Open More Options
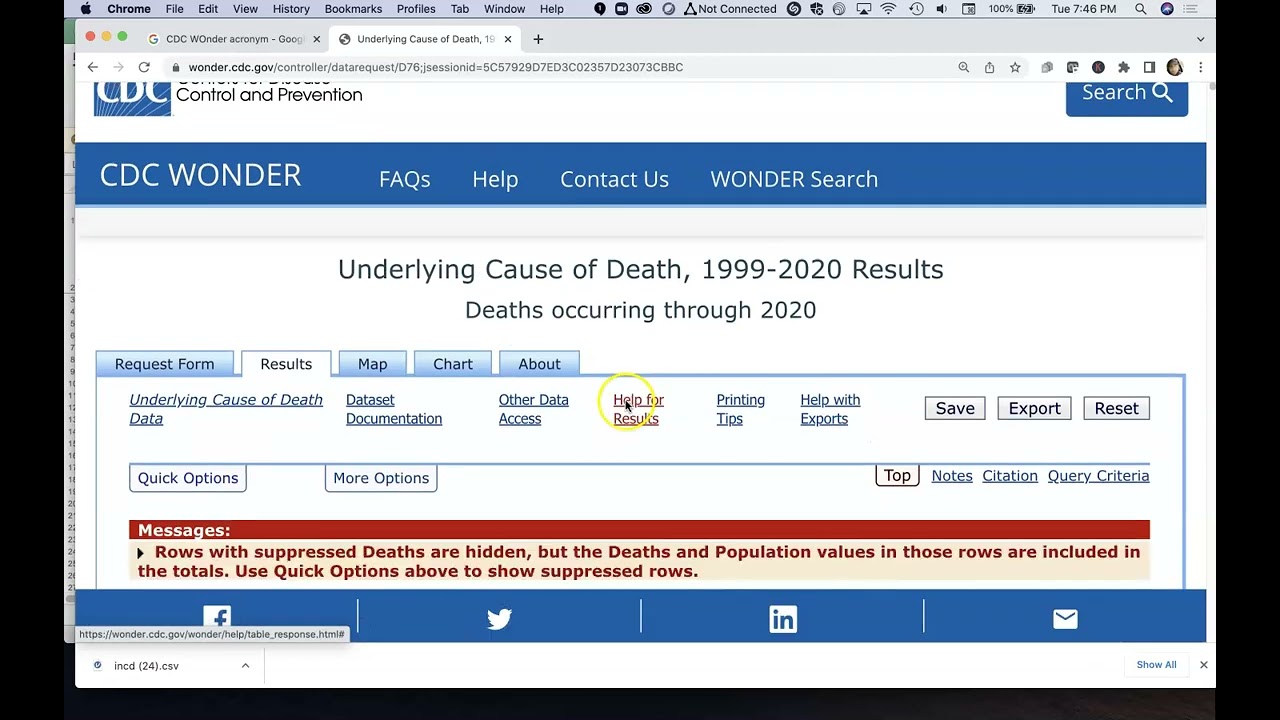Screen dimensions: 1280x720 (x=381, y=478)
